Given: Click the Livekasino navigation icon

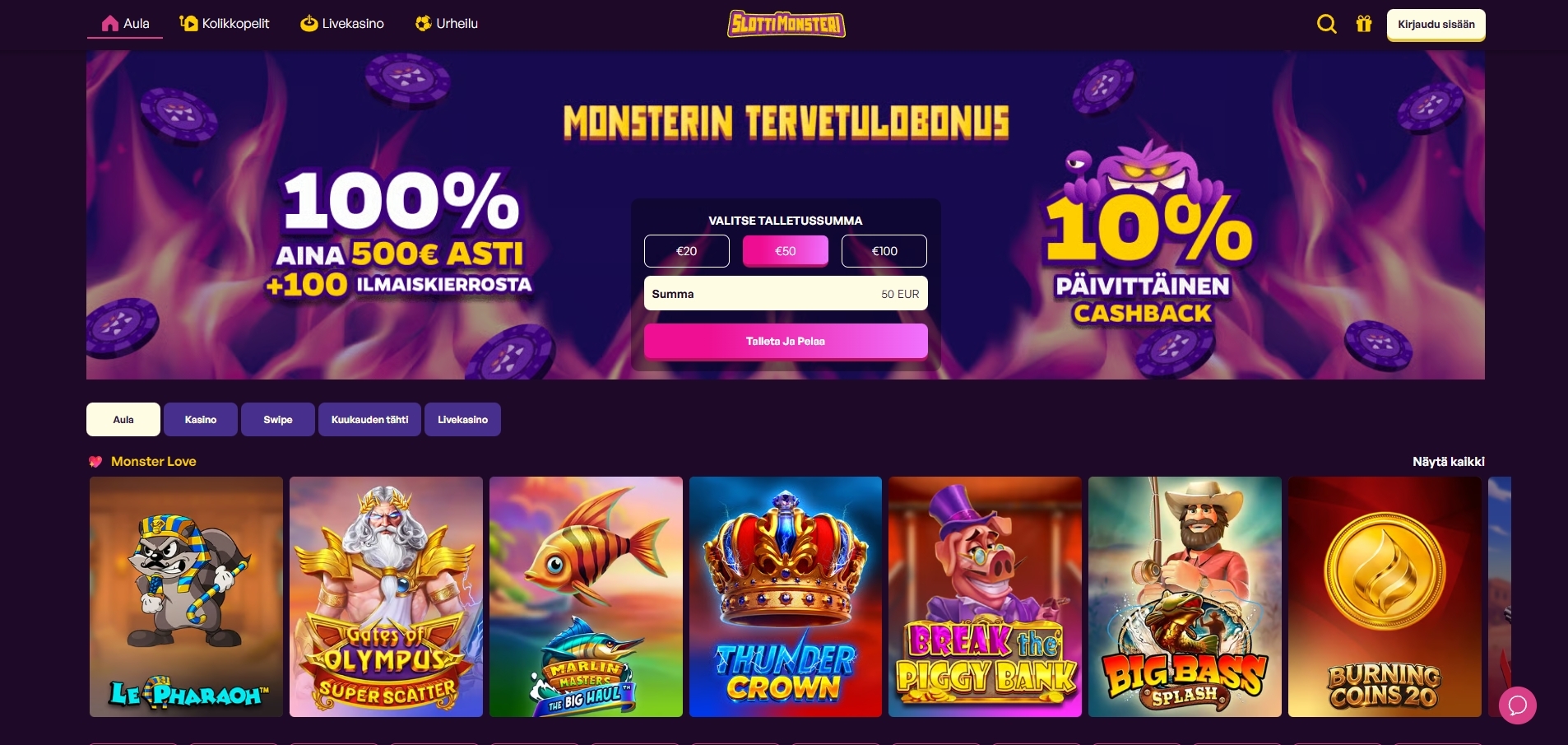Looking at the screenshot, I should coord(309,23).
